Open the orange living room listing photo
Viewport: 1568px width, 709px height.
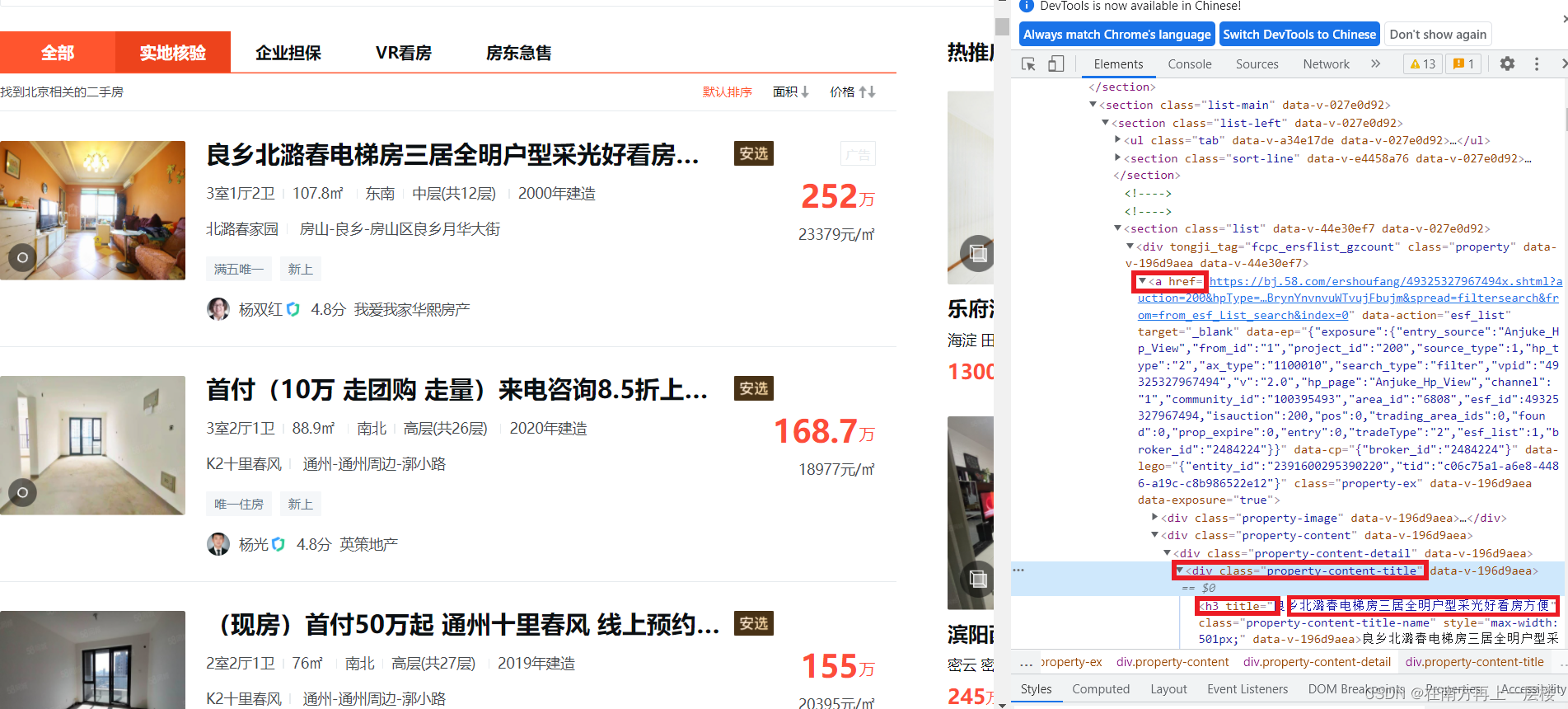92,210
